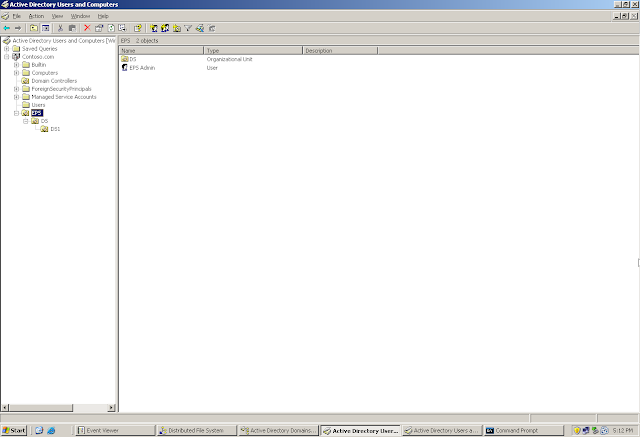Image resolution: width=640 pixels, height=437 pixels.
Task: Click the DS organizational unit icon in list
Action: (125, 59)
